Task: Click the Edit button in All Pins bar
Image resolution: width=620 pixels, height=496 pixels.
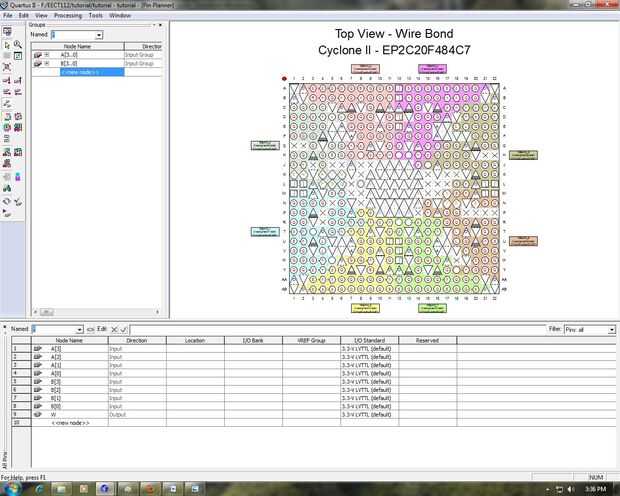Action: point(102,329)
